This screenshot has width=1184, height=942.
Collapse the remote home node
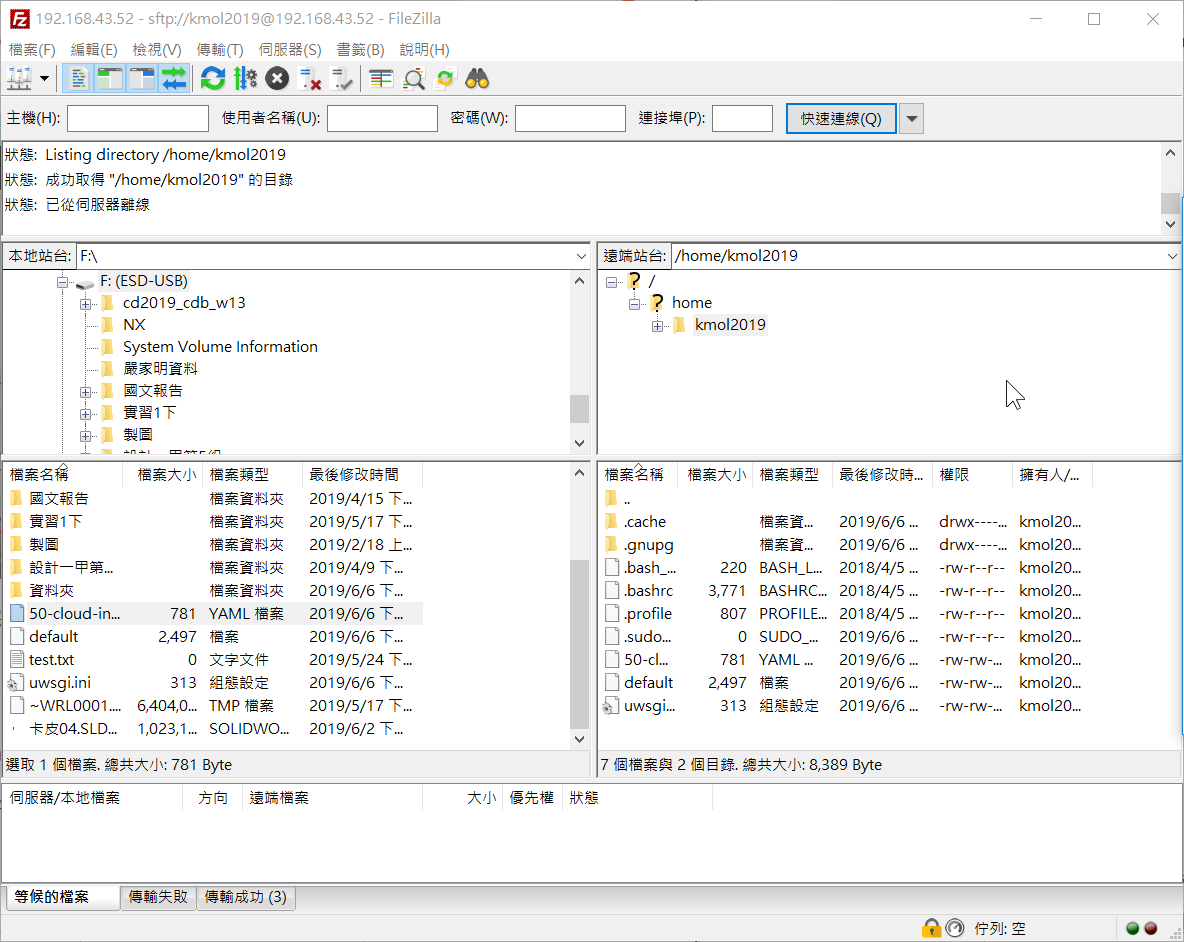(635, 304)
